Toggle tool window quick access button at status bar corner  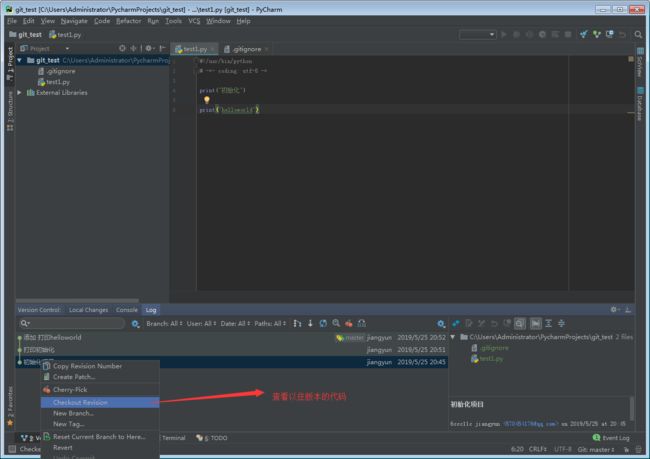pos(12,449)
